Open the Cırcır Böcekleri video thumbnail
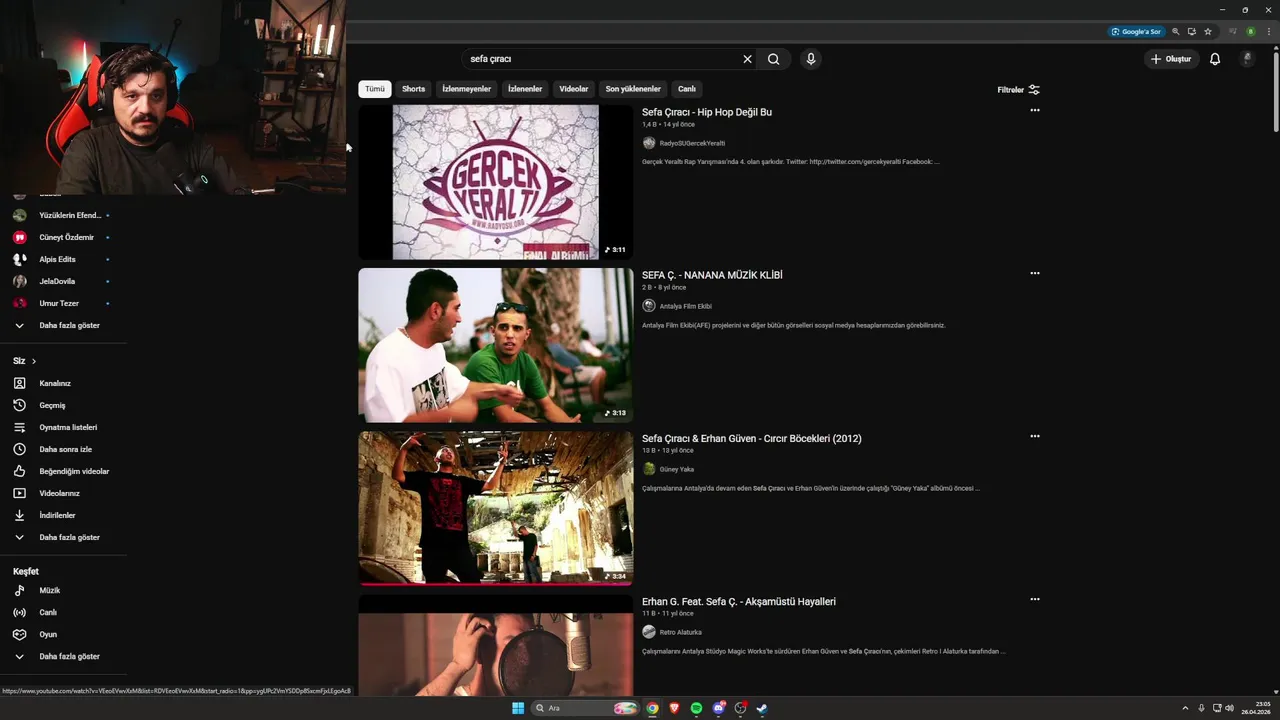The image size is (1280, 720). coord(496,508)
